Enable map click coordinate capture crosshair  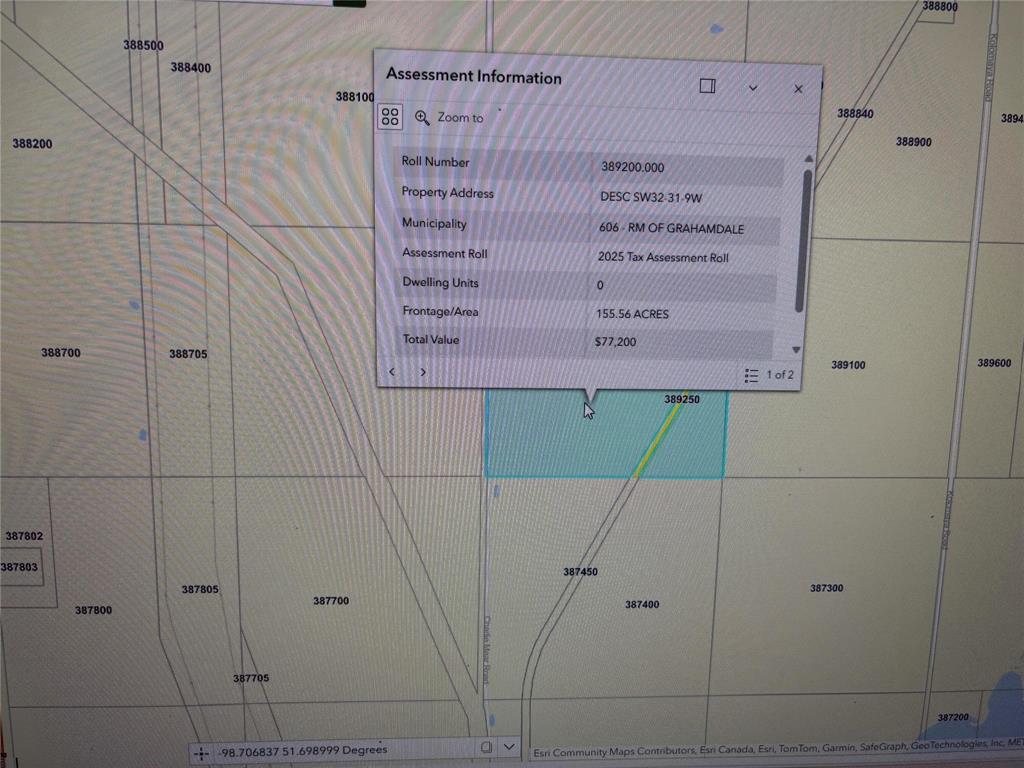click(x=201, y=751)
